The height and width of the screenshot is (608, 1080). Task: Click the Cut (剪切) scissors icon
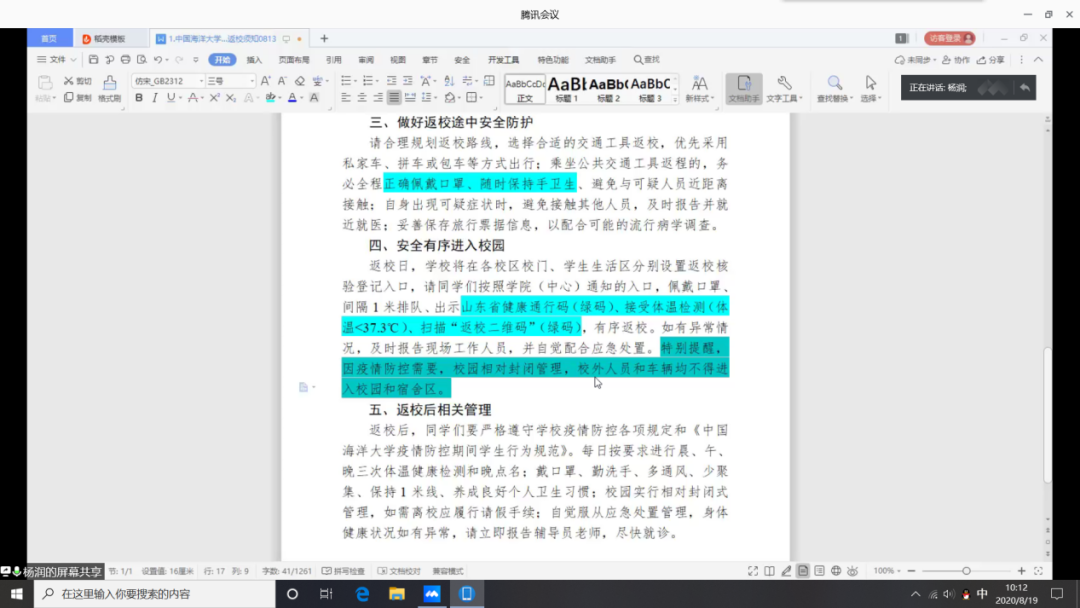[x=69, y=81]
